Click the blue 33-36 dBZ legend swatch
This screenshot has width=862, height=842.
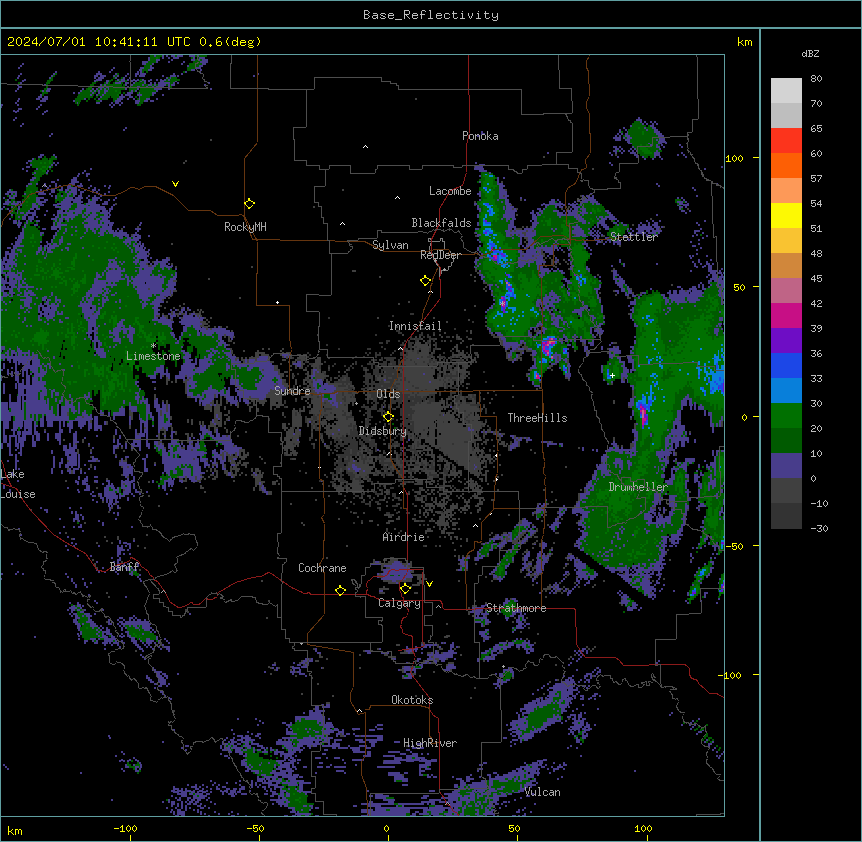(x=786, y=365)
